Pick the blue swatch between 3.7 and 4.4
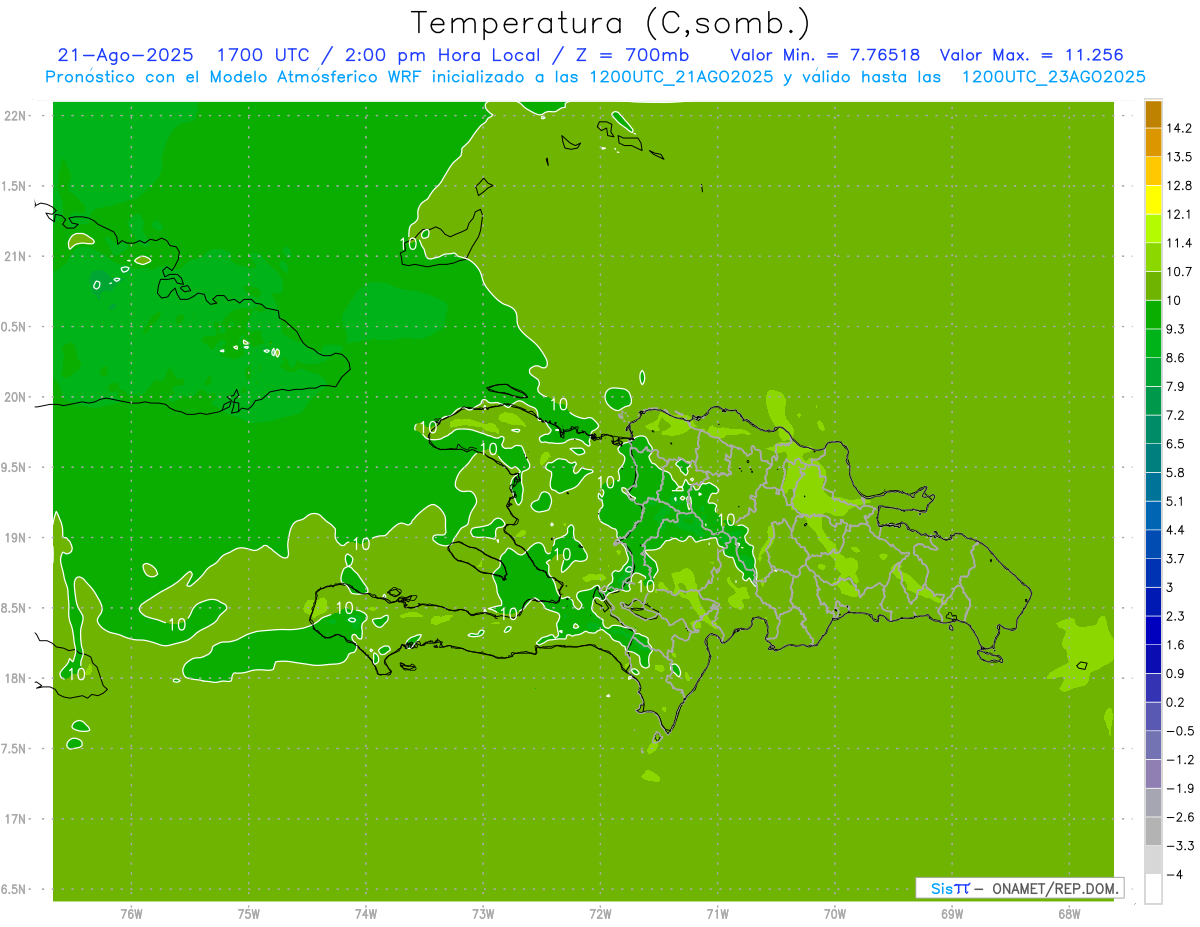1200x927 pixels. click(x=1153, y=544)
